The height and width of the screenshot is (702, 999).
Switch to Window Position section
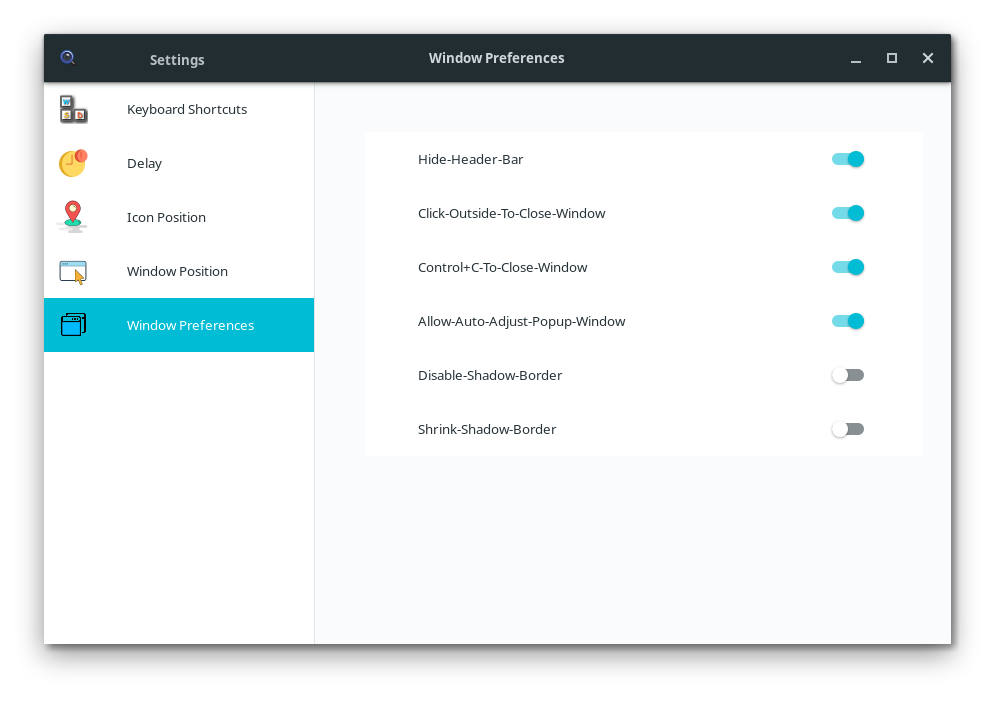click(x=179, y=271)
